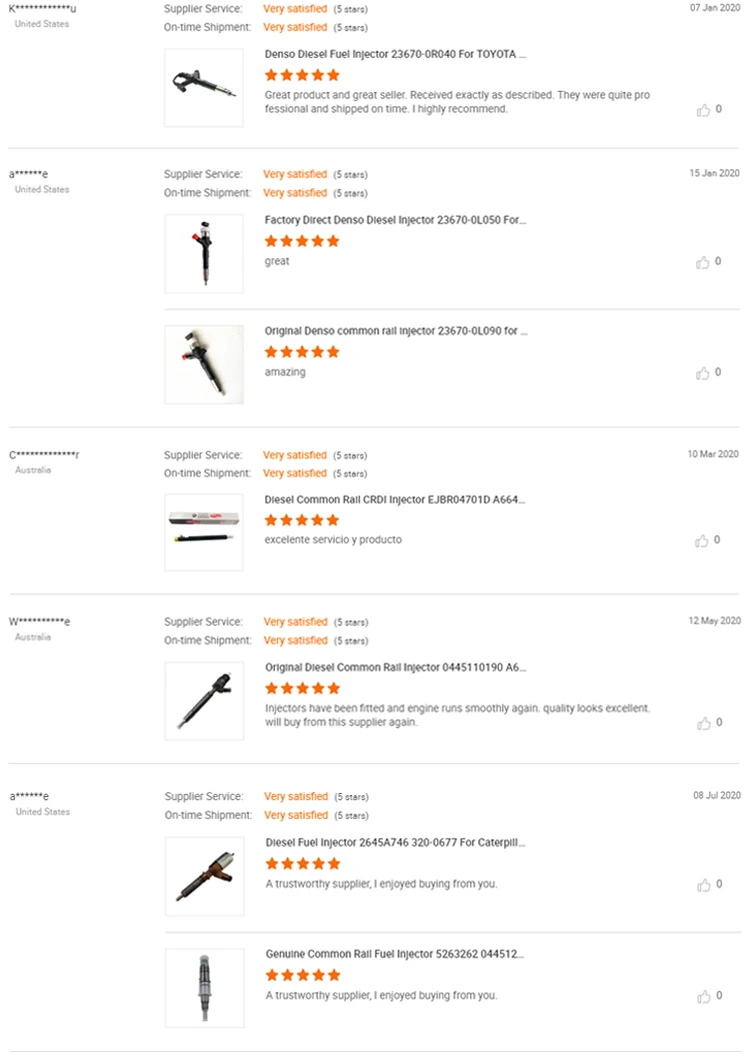Open Diesel Fuel Injector 2645A746 Caterpillar link
Viewport: 750px width, 1058px height.
click(395, 843)
